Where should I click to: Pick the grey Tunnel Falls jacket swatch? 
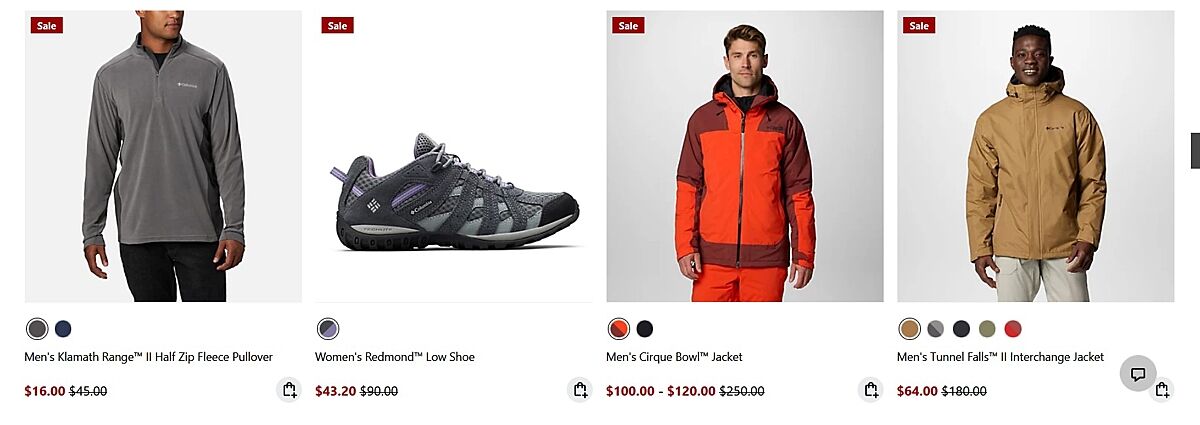coord(935,329)
